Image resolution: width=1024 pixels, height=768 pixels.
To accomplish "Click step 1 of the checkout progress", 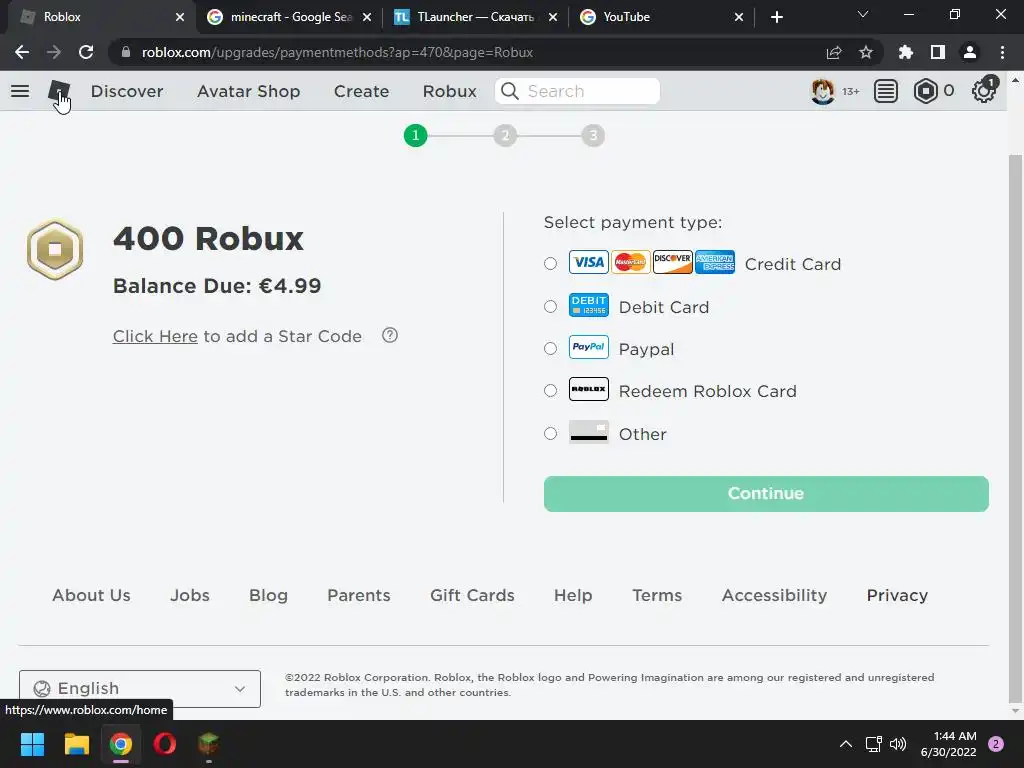I will click(415, 135).
